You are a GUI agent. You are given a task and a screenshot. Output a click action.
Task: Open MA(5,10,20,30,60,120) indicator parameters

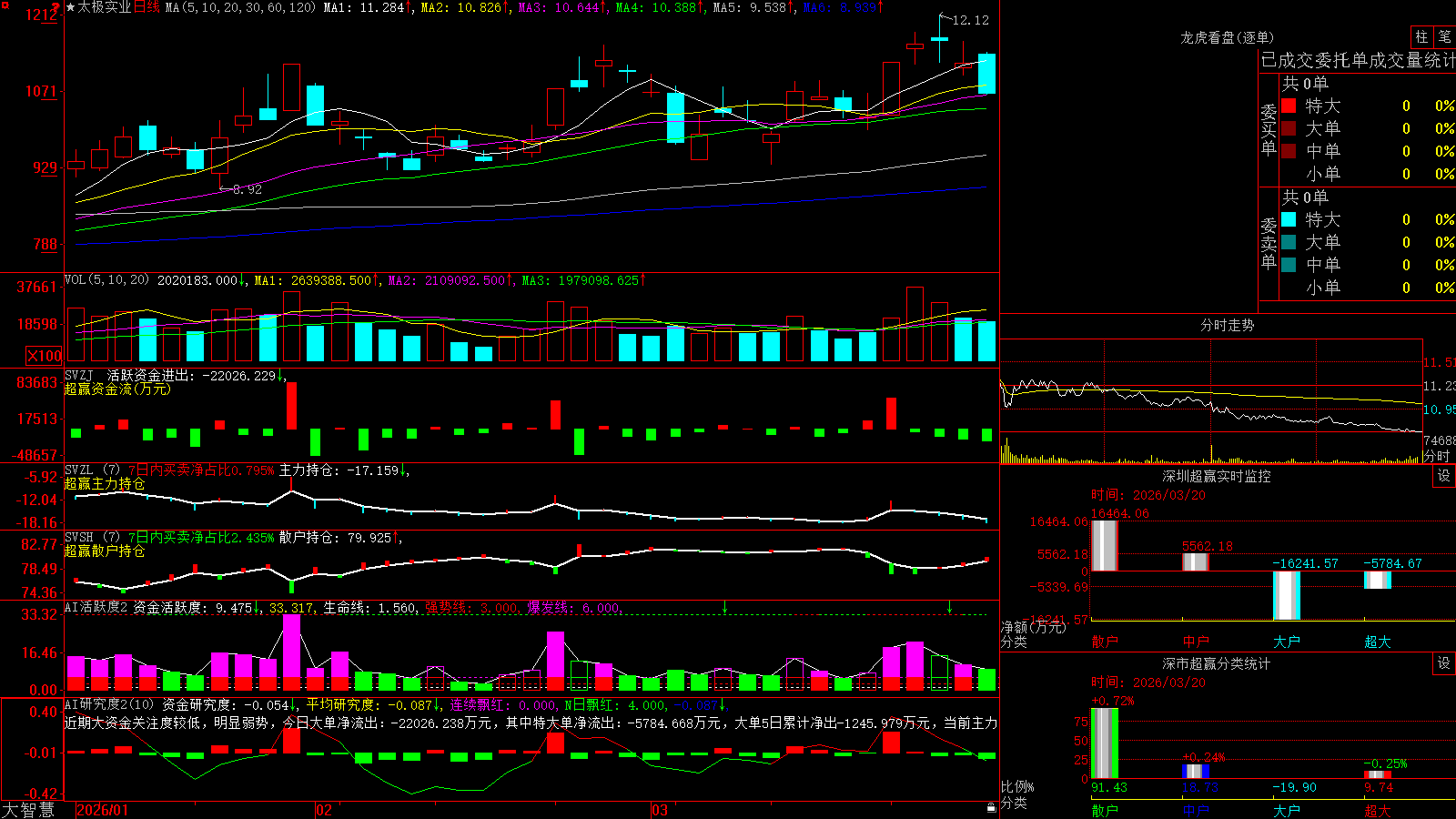[240, 7]
